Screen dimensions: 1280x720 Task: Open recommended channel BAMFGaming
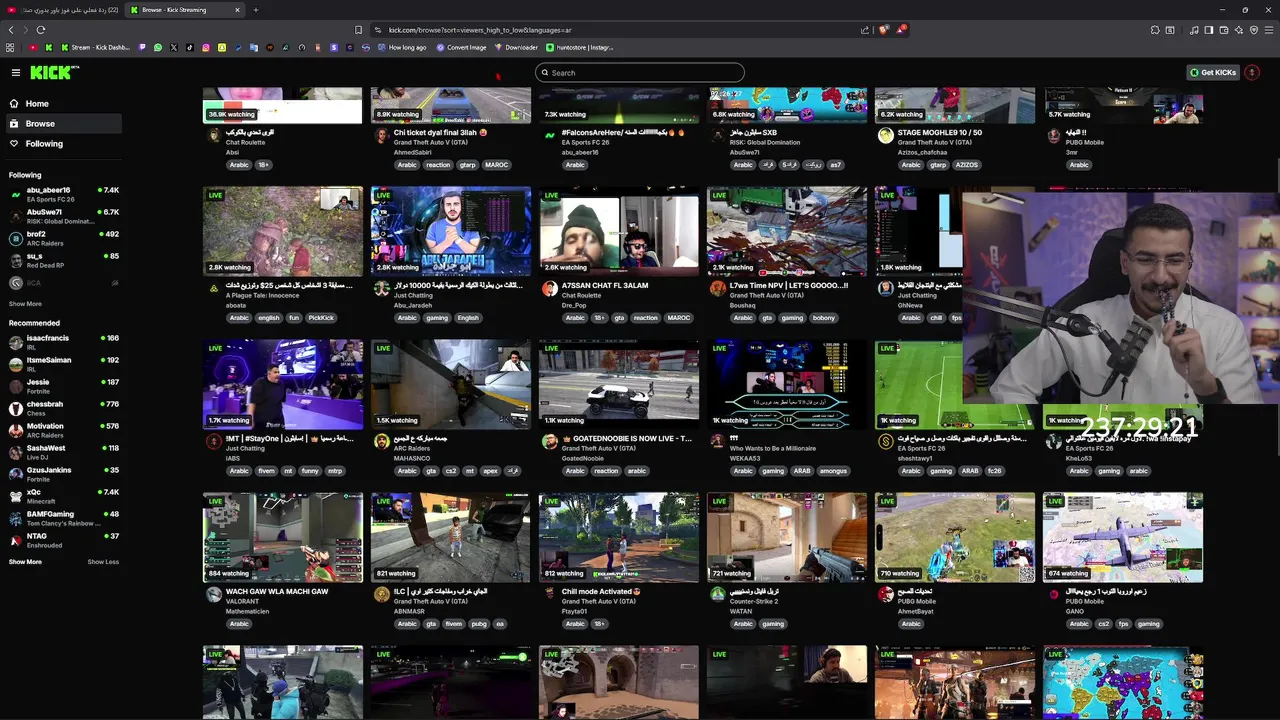pos(62,518)
